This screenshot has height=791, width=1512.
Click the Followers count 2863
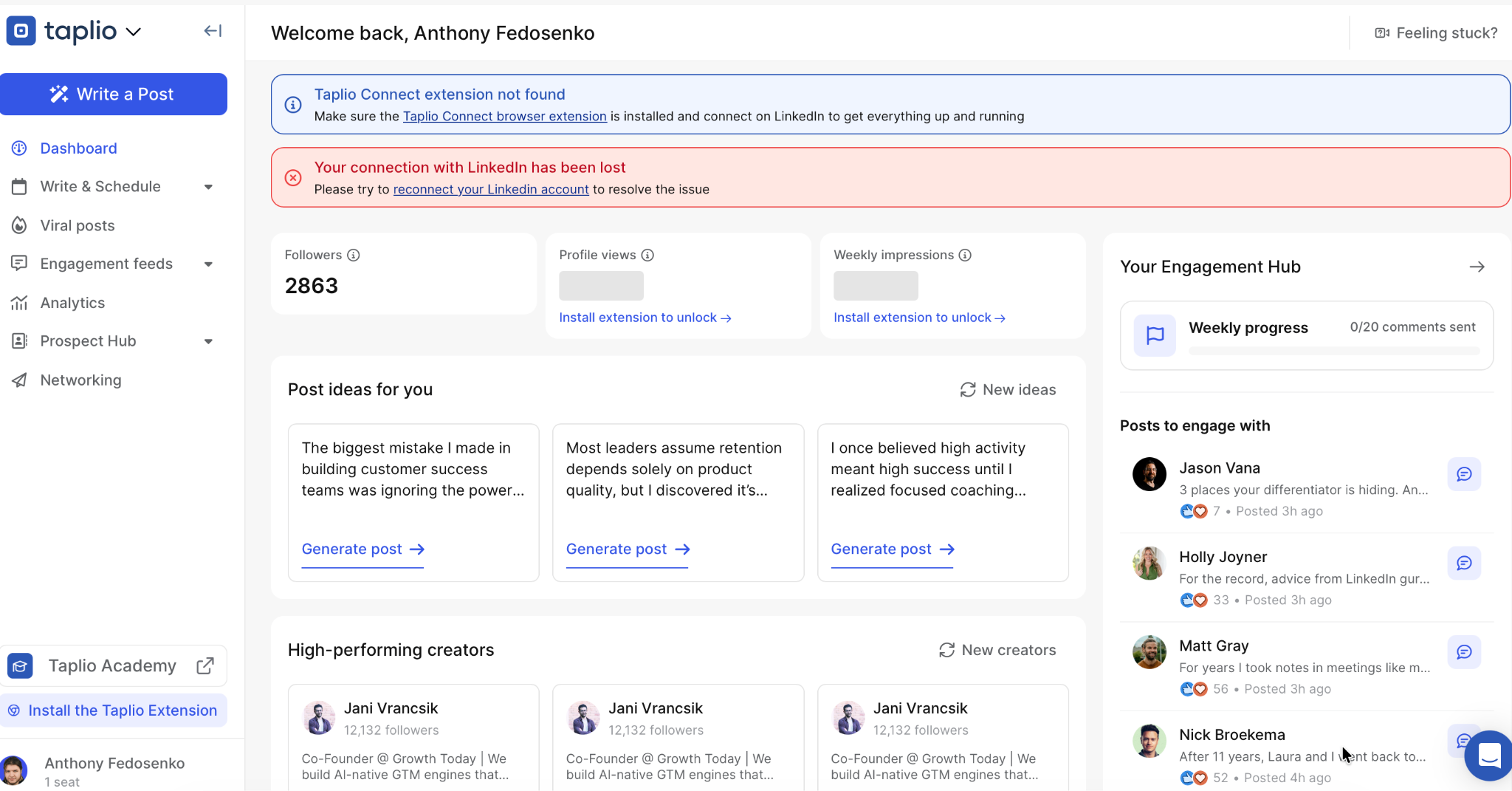point(312,286)
